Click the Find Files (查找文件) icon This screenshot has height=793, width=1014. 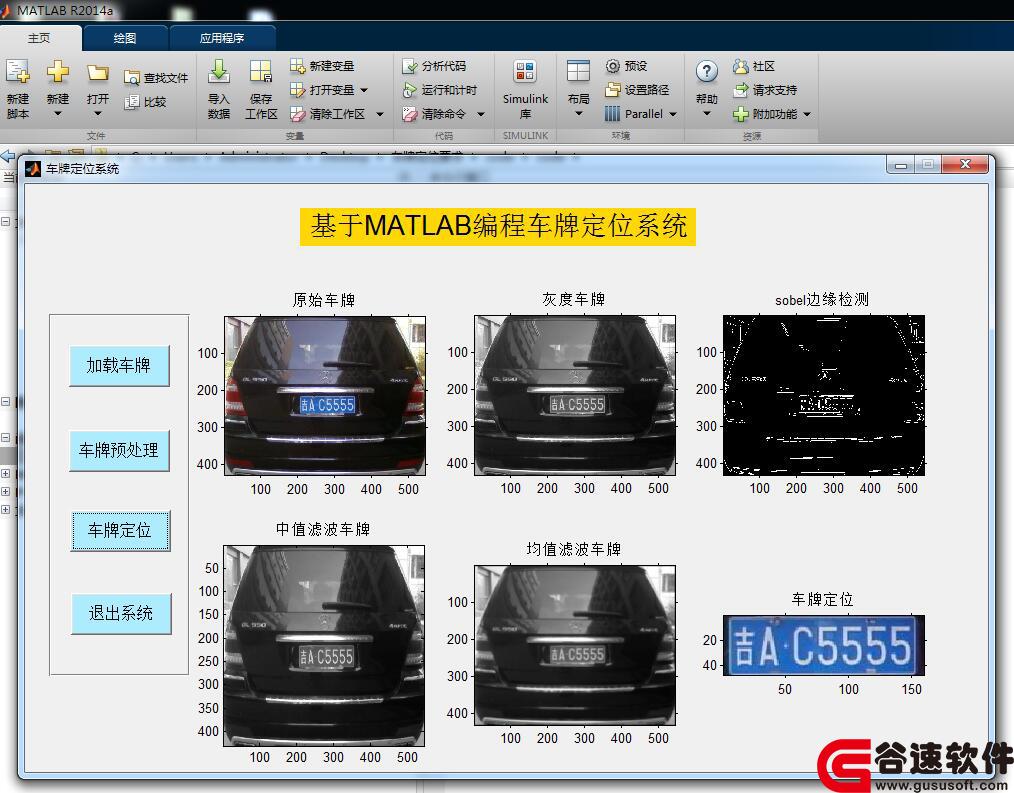pos(131,78)
